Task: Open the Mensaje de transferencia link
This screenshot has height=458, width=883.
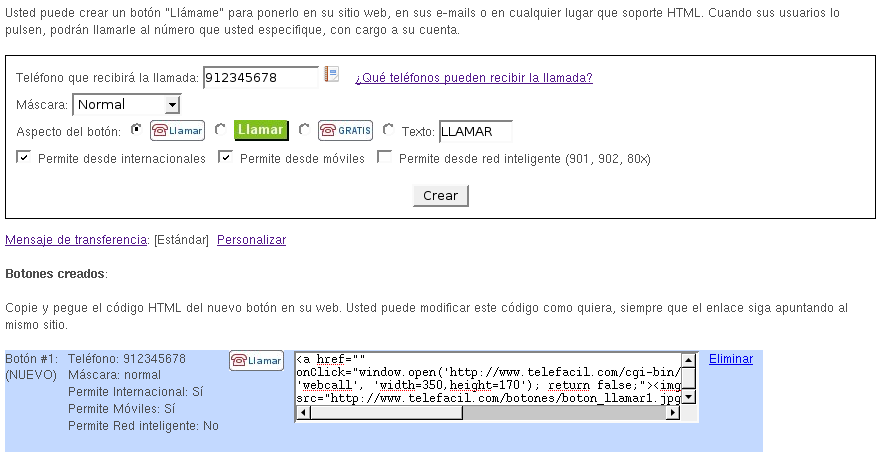Action: pos(76,240)
